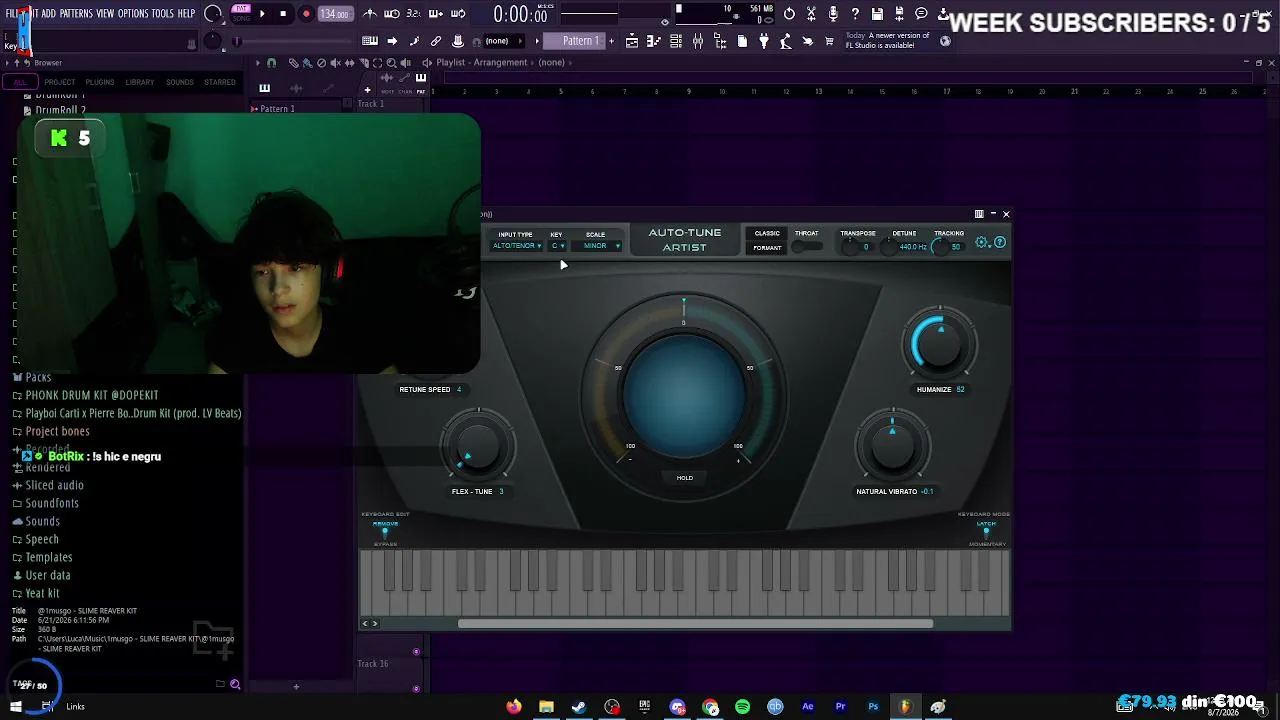This screenshot has width=1280, height=720.
Task: Toggle the metronome icon
Action: [x=370, y=14]
